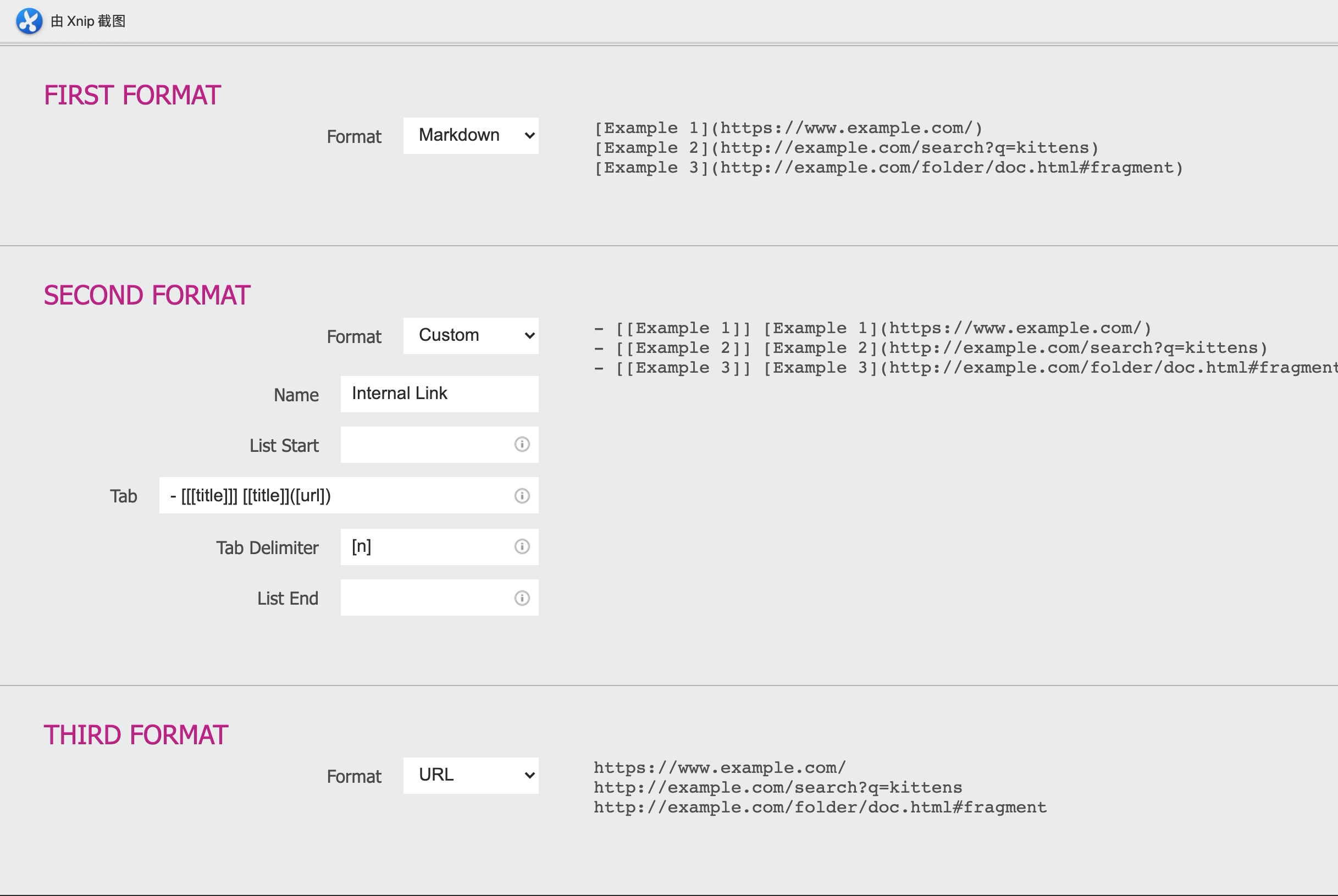Open the First Format Markdown dropdown

coord(471,136)
